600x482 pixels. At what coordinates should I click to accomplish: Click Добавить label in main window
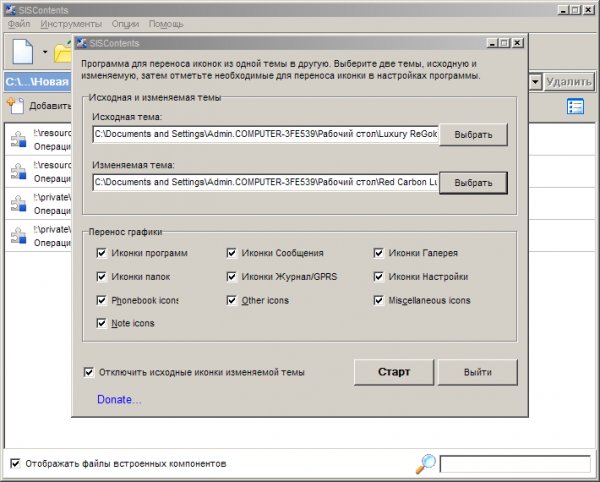(x=50, y=106)
